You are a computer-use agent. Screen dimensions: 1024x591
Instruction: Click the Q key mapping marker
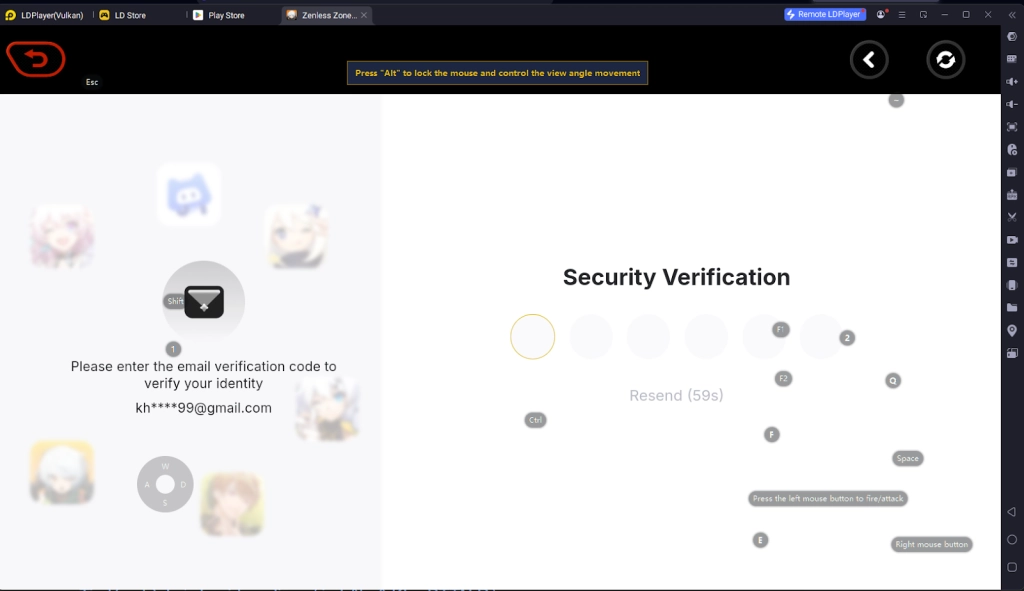point(893,381)
